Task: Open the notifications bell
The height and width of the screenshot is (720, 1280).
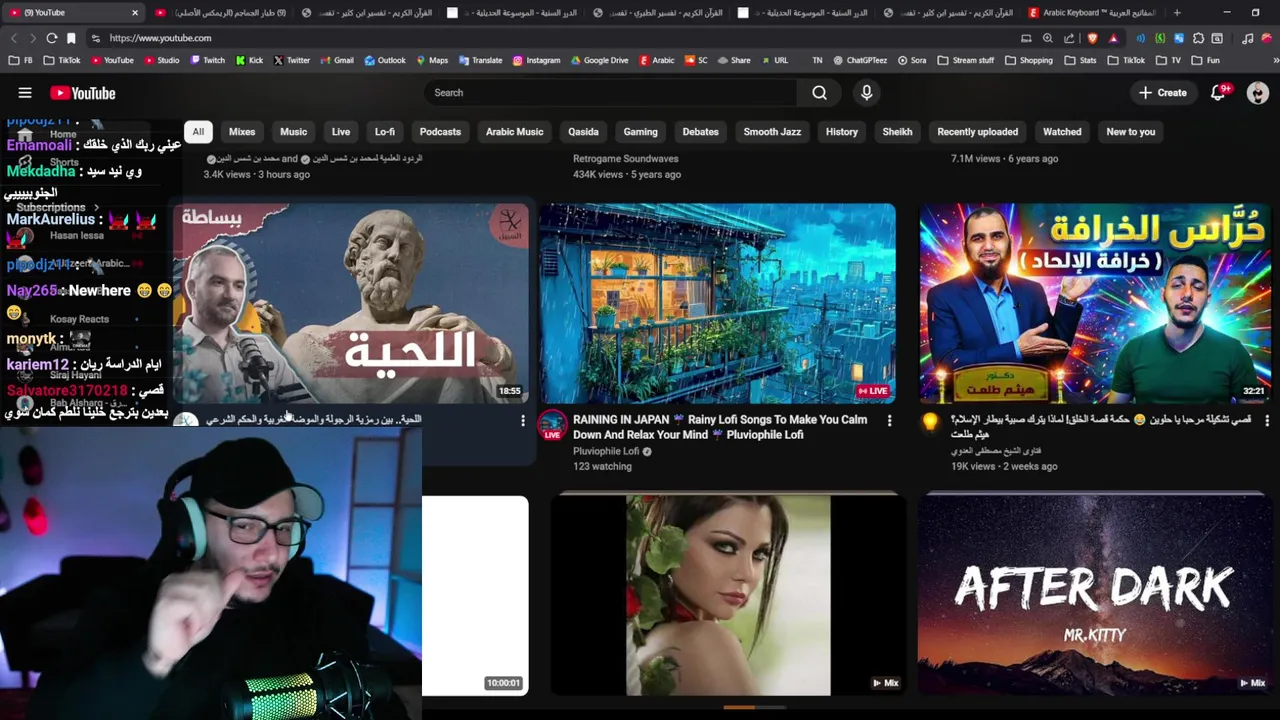Action: pyautogui.click(x=1218, y=93)
